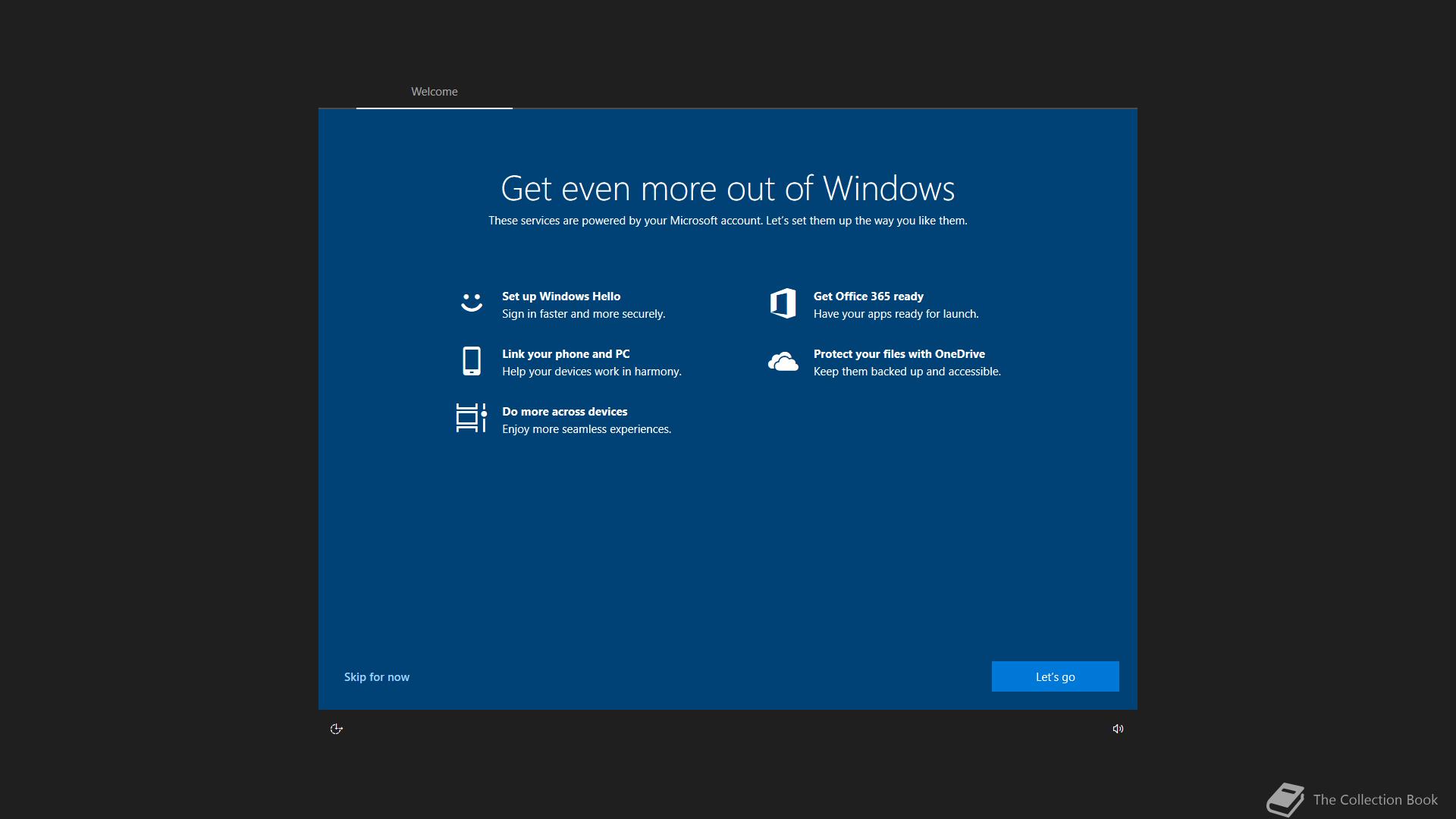Click the Skip for now link
1456x819 pixels.
tap(377, 677)
